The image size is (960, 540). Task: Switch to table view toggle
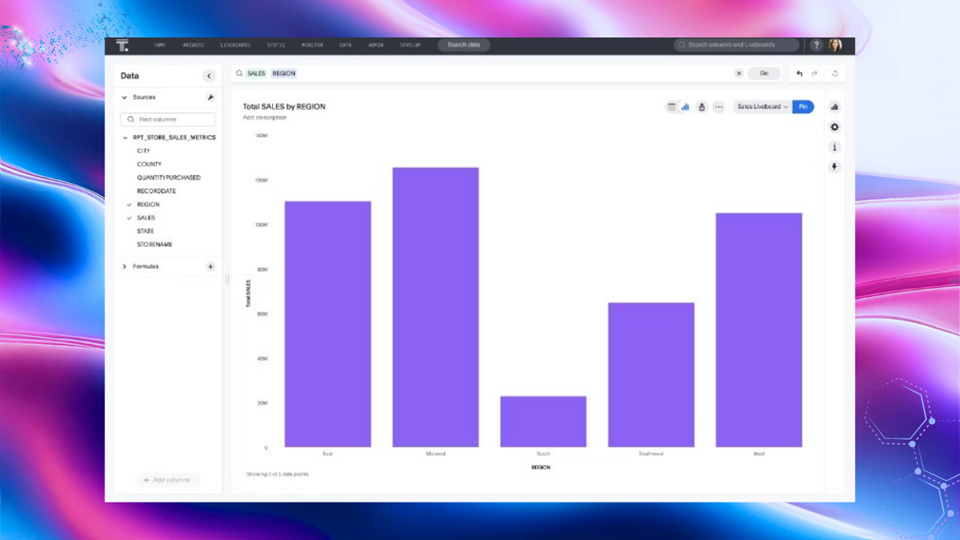pos(672,107)
